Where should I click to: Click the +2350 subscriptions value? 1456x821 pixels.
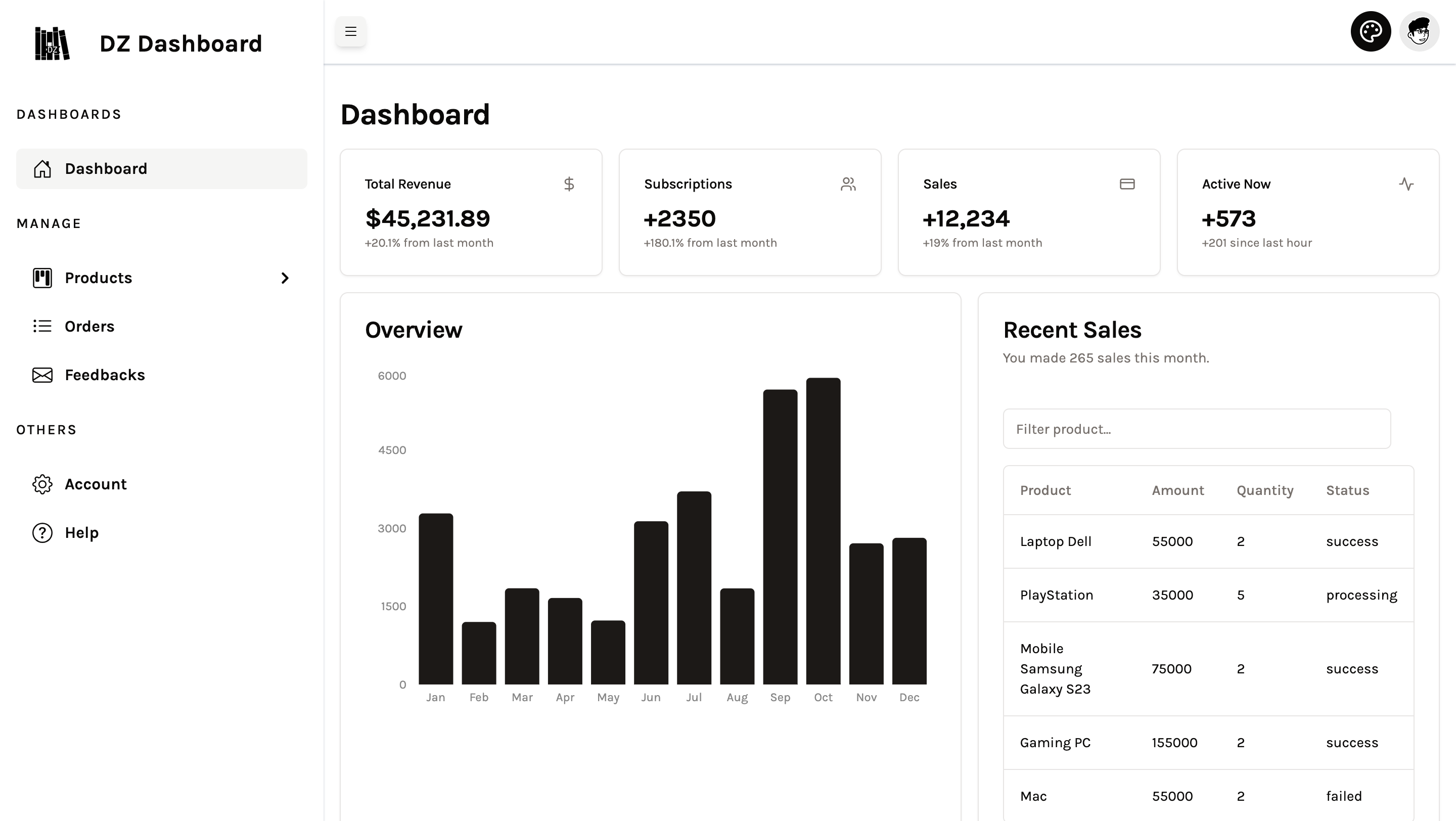click(x=679, y=219)
